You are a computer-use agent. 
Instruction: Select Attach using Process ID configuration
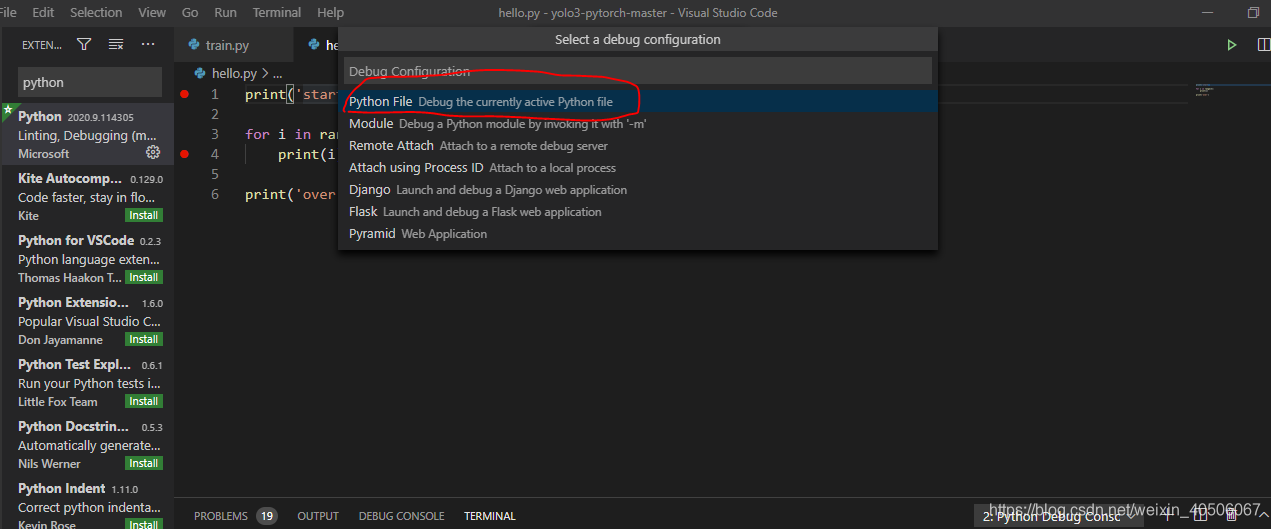tap(638, 168)
